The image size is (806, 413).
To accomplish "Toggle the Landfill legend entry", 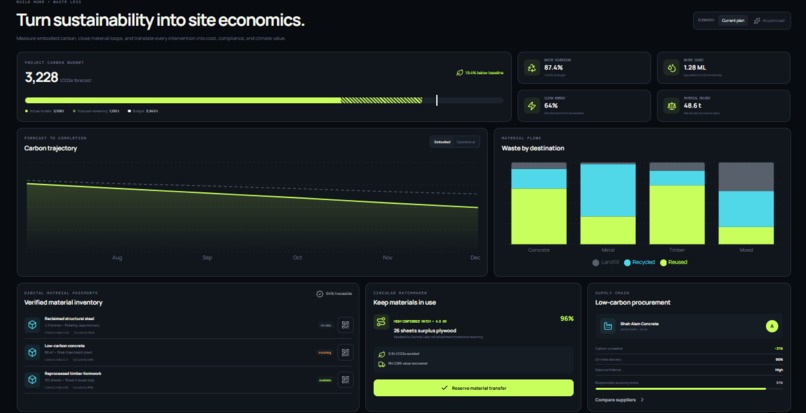I will coord(606,263).
